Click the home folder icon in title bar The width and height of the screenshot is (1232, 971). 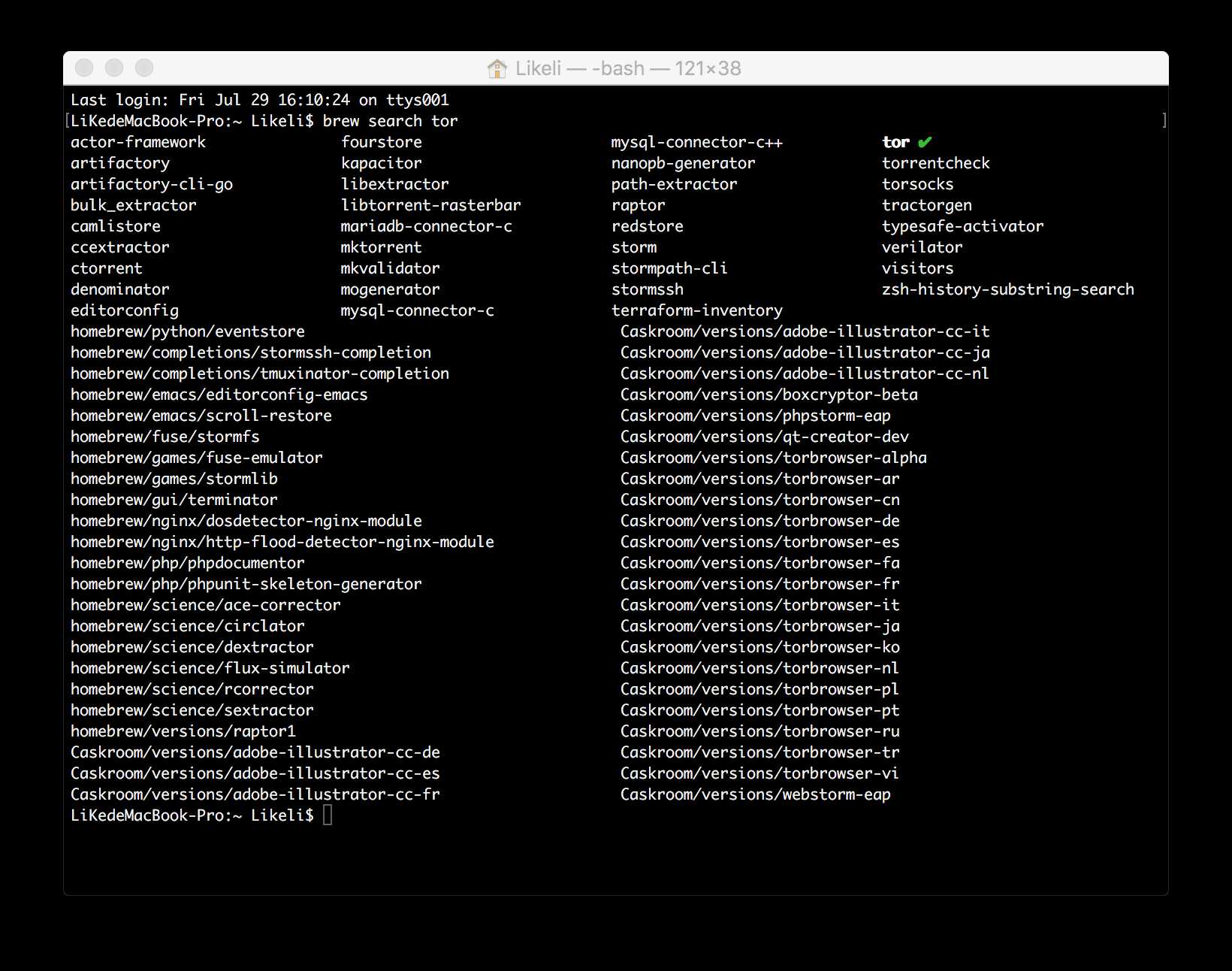click(497, 69)
